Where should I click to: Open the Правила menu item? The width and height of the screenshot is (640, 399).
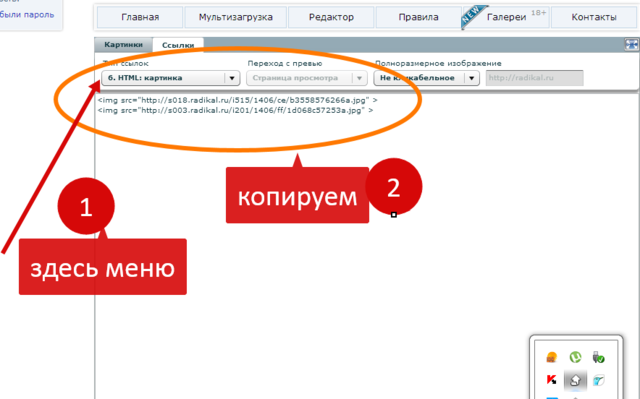click(x=418, y=17)
